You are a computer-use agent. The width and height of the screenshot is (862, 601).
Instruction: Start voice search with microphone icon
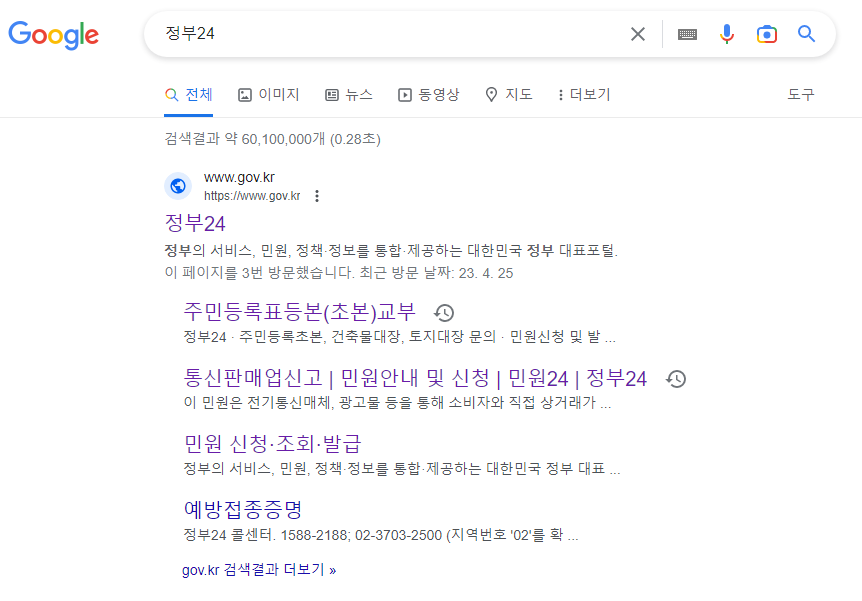(x=727, y=34)
